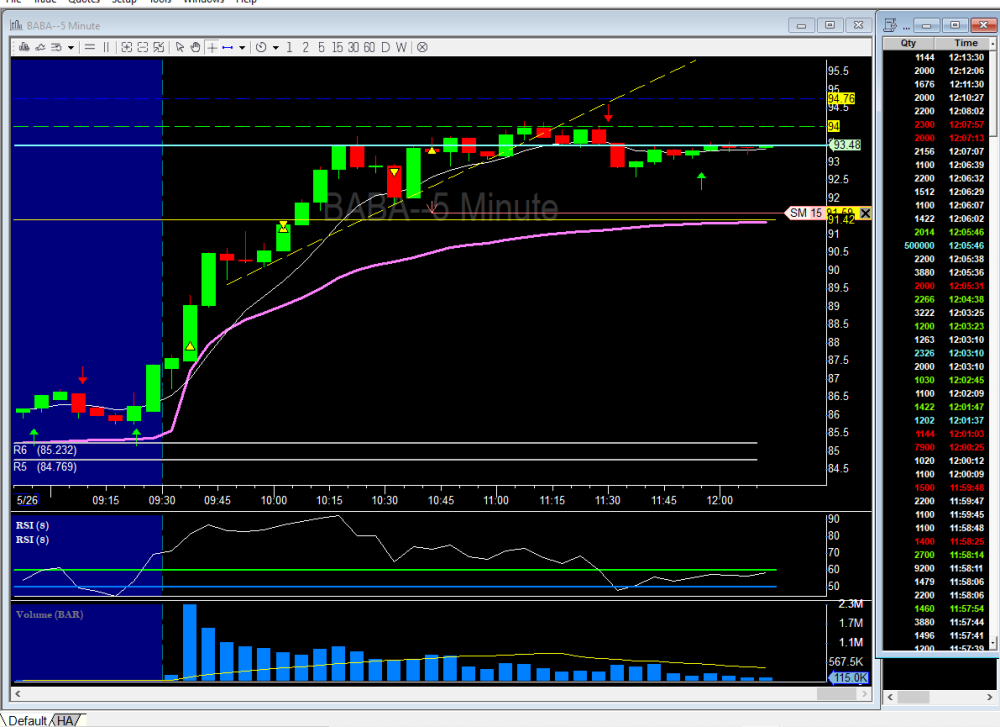Click the Time and Sales window title icon

(890, 26)
